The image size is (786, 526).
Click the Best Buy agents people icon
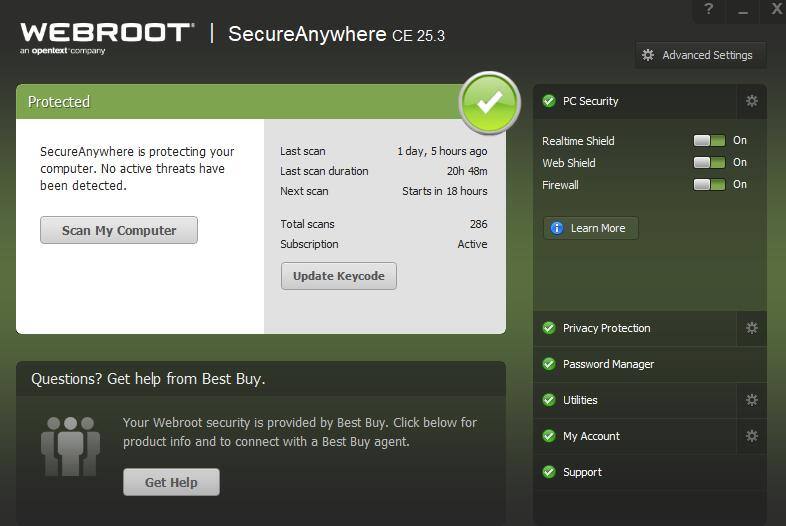tap(70, 446)
